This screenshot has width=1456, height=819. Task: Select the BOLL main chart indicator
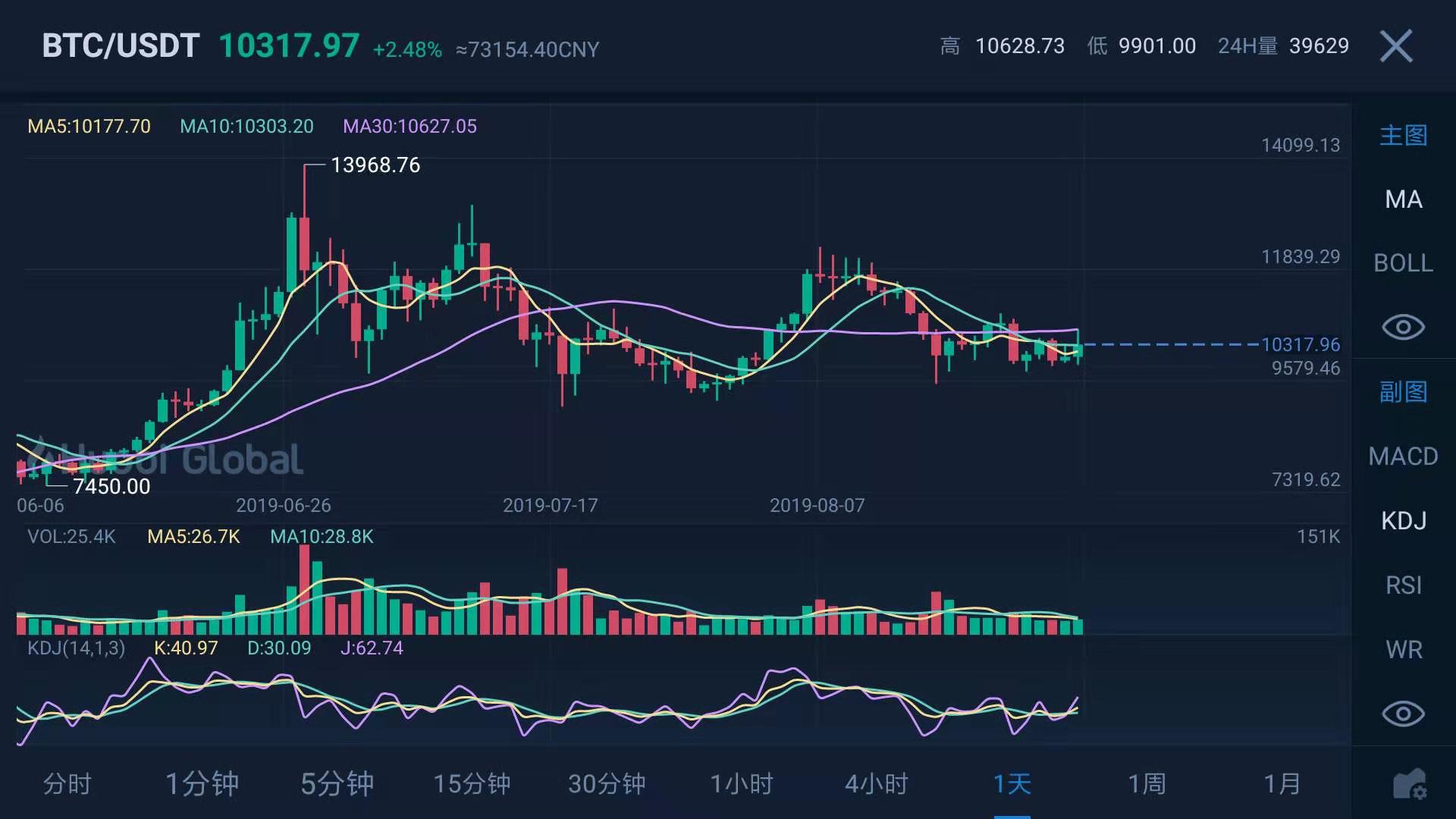coord(1403,263)
